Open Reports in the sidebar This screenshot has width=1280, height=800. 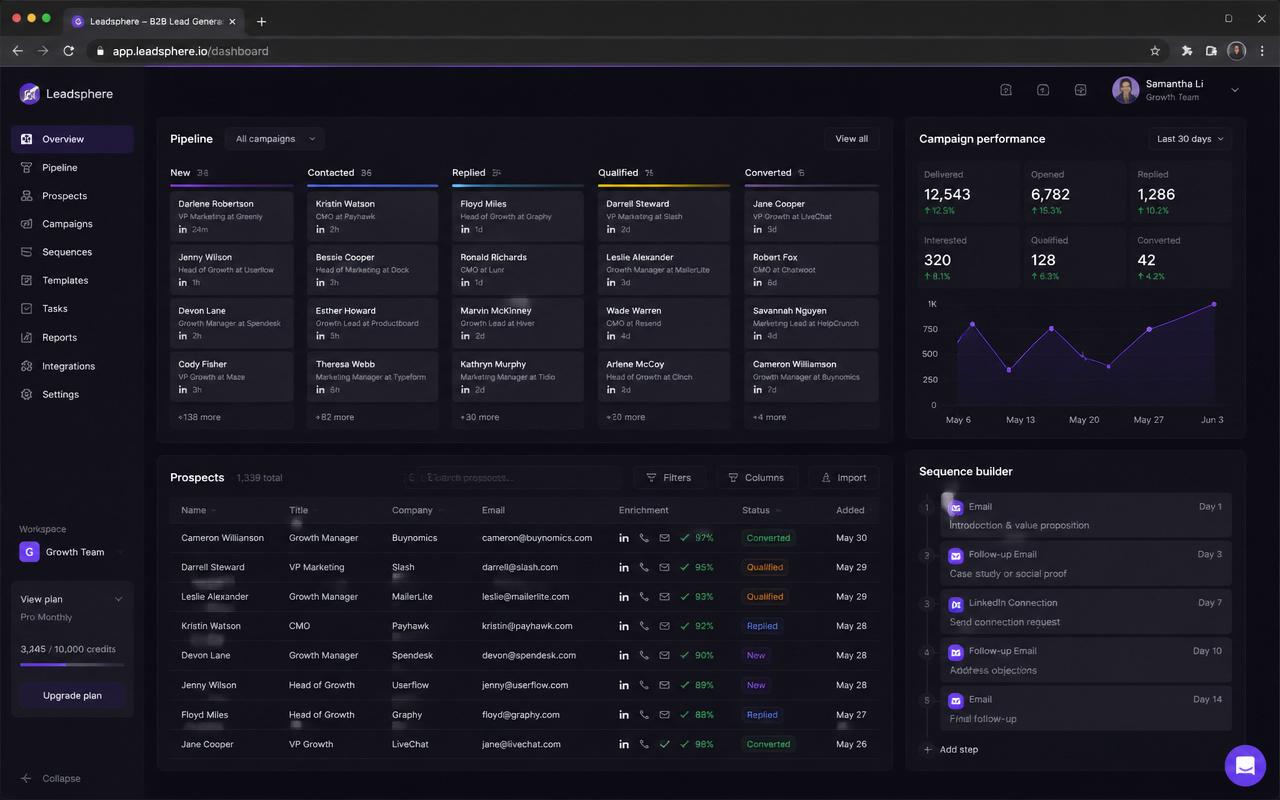(x=72, y=338)
